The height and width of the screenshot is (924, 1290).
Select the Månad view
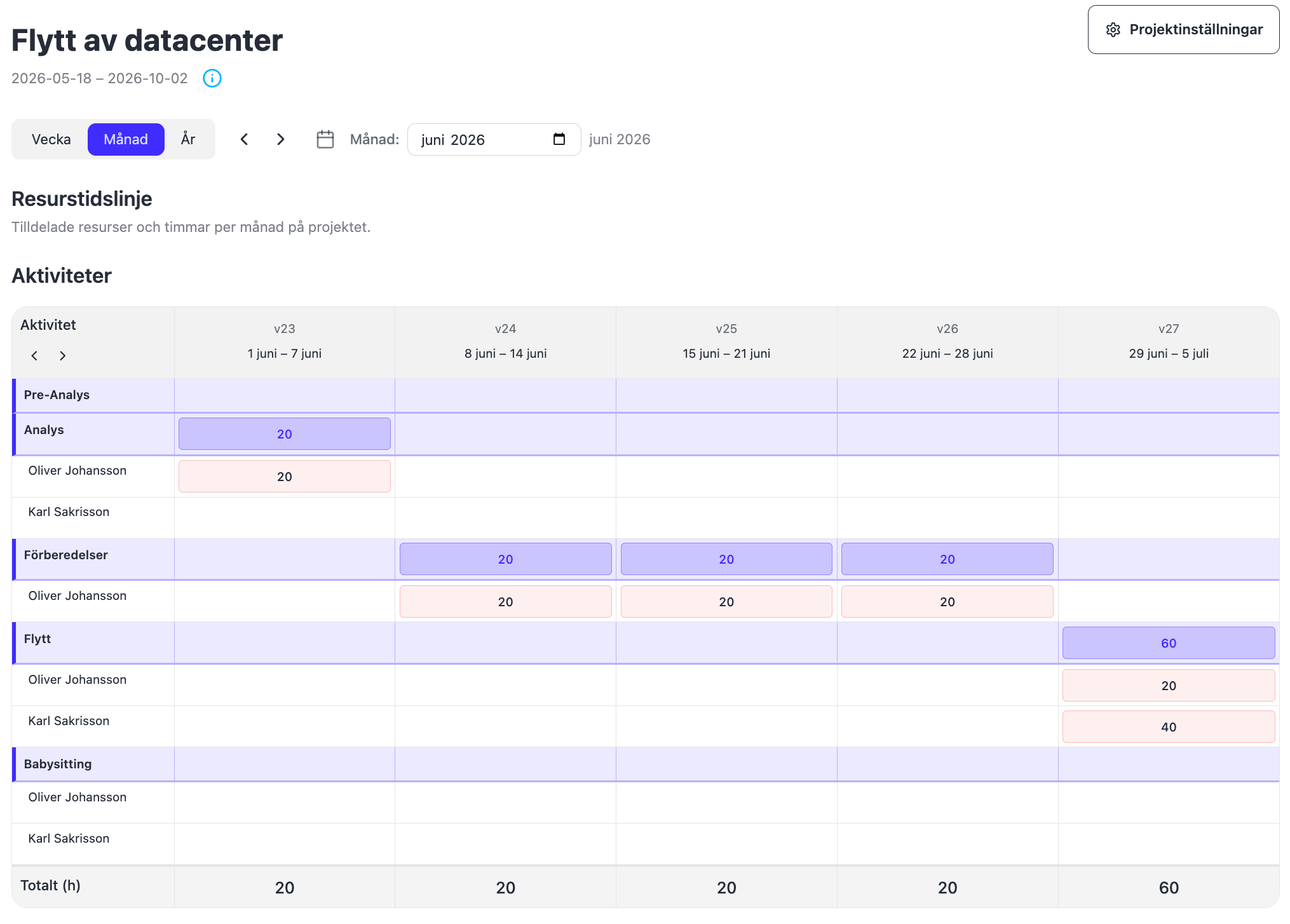(126, 139)
